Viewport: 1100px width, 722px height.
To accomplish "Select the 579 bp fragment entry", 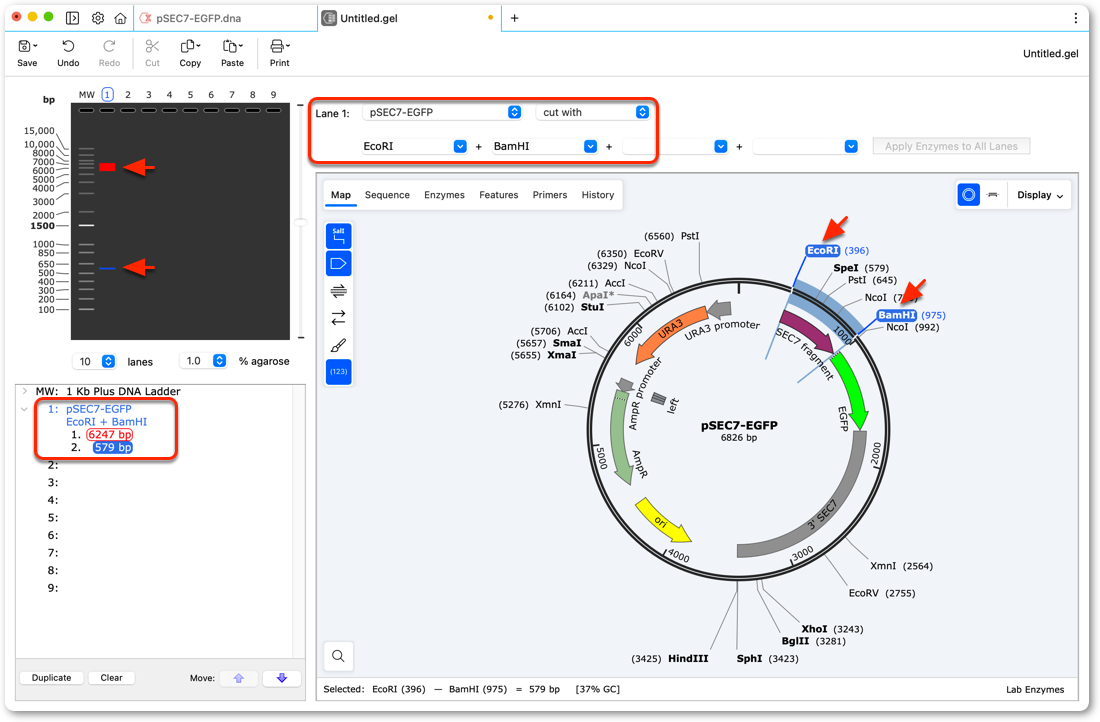I will tap(112, 448).
